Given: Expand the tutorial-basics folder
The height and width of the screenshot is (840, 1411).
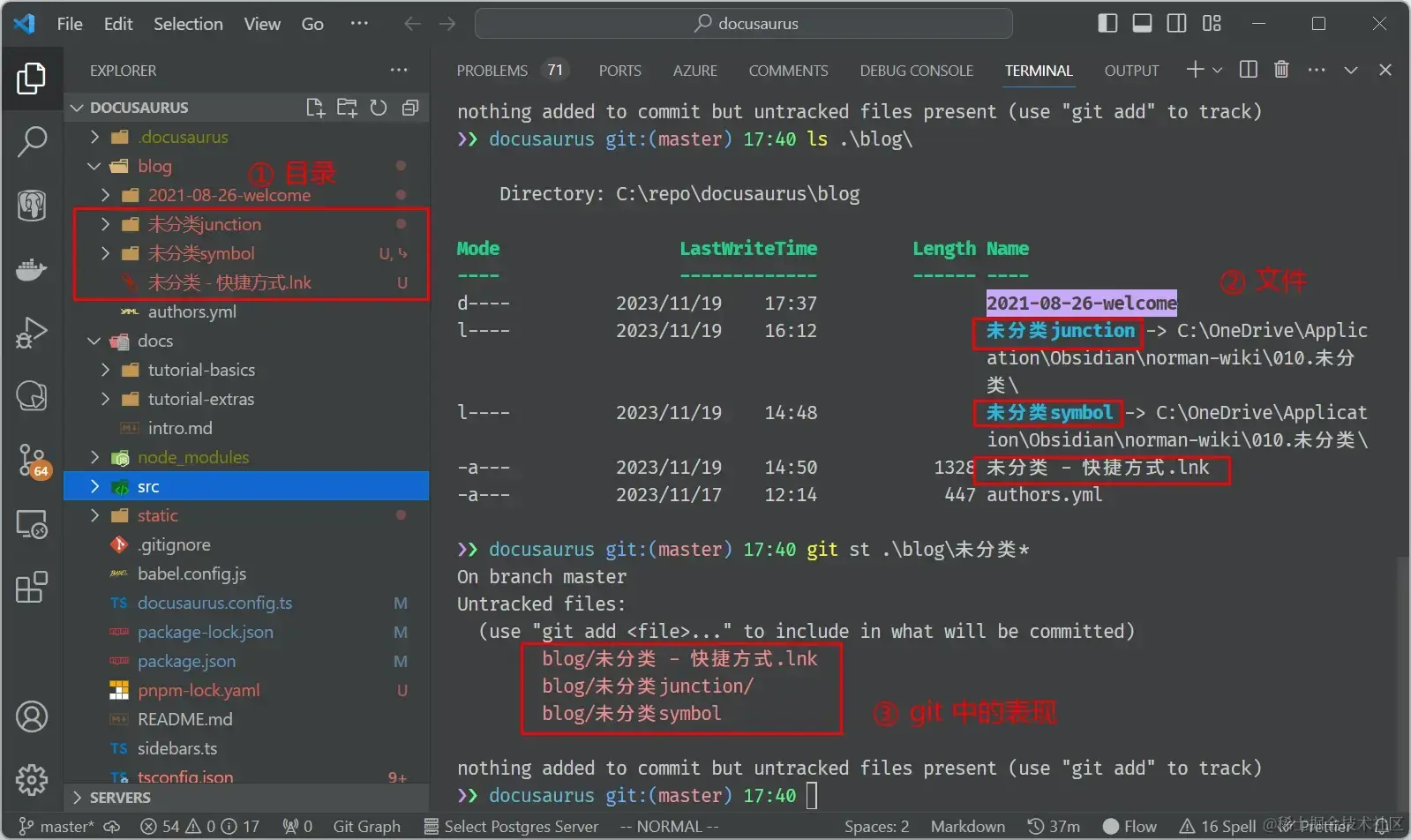Looking at the screenshot, I should pyautogui.click(x=105, y=370).
